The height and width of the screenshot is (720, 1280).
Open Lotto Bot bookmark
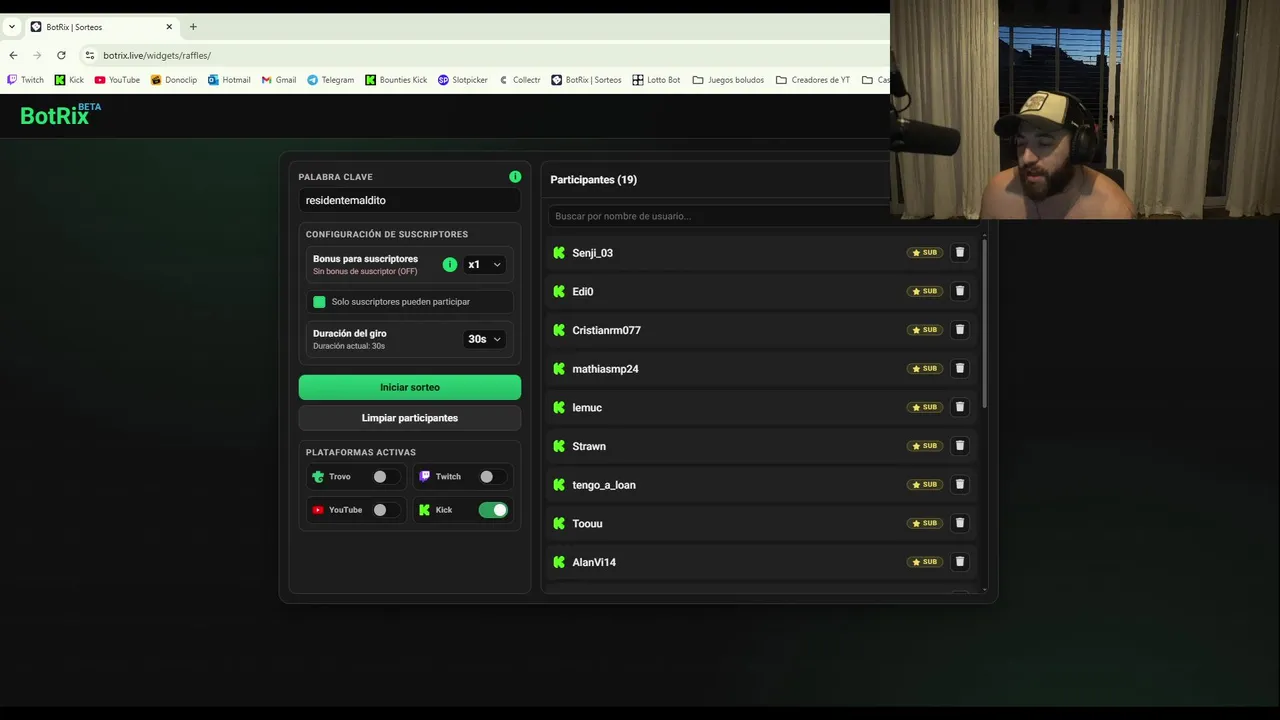tap(656, 80)
